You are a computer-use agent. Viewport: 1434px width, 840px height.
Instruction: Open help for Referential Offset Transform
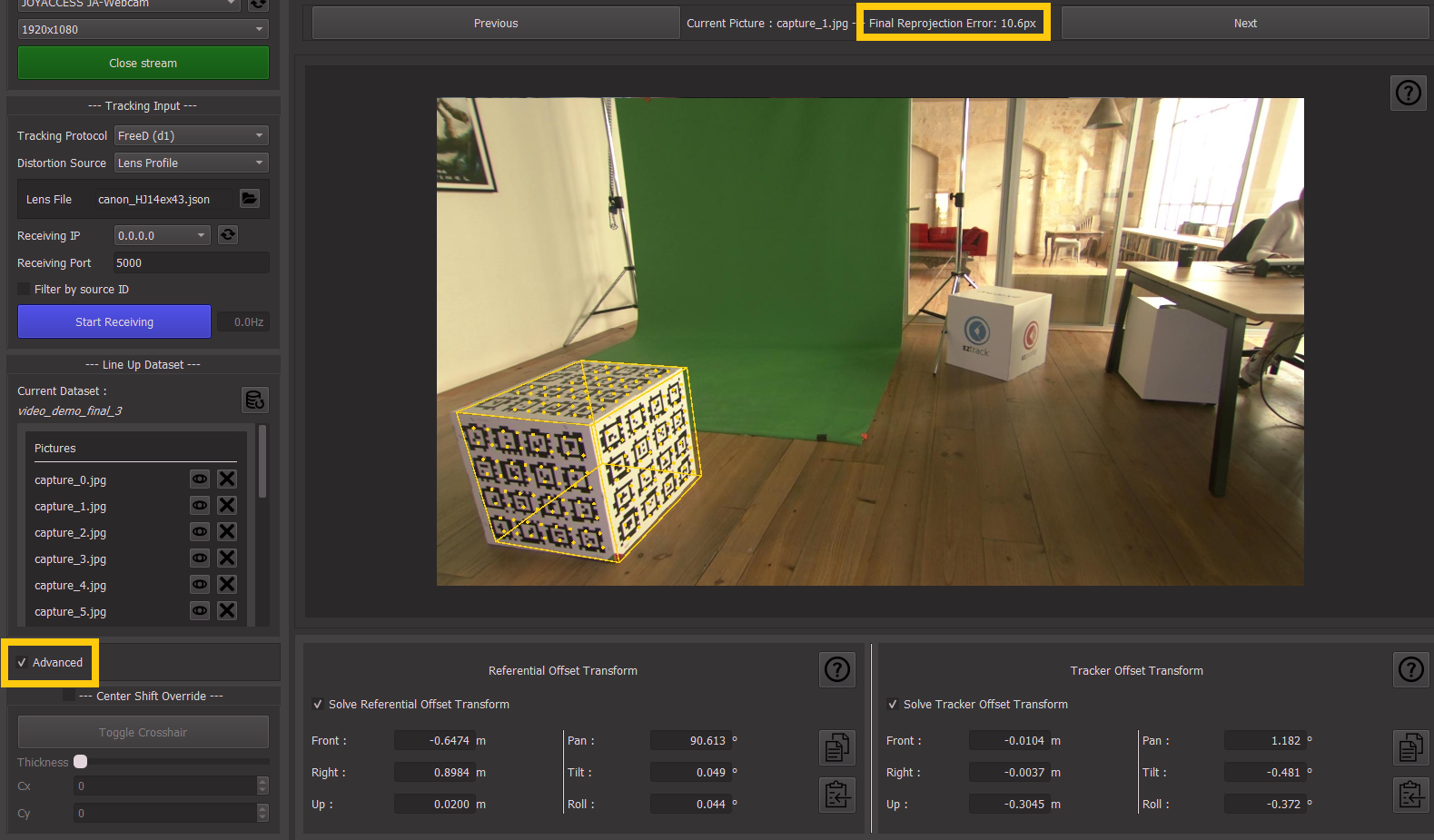(836, 670)
